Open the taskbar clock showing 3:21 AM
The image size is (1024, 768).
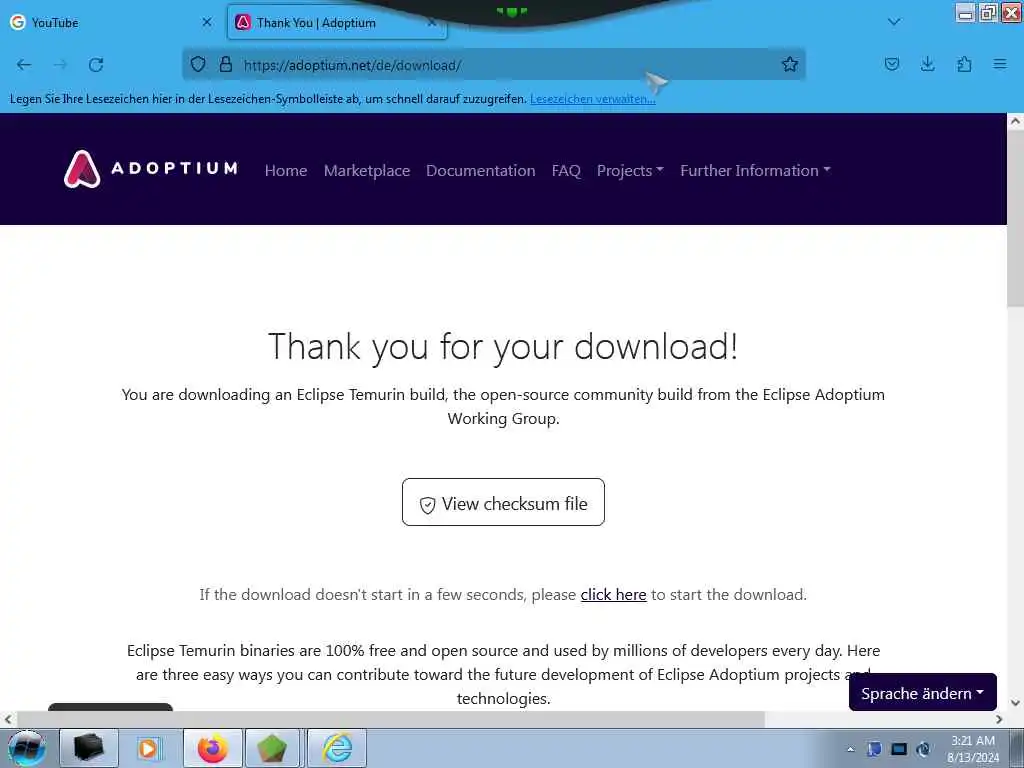pos(972,741)
